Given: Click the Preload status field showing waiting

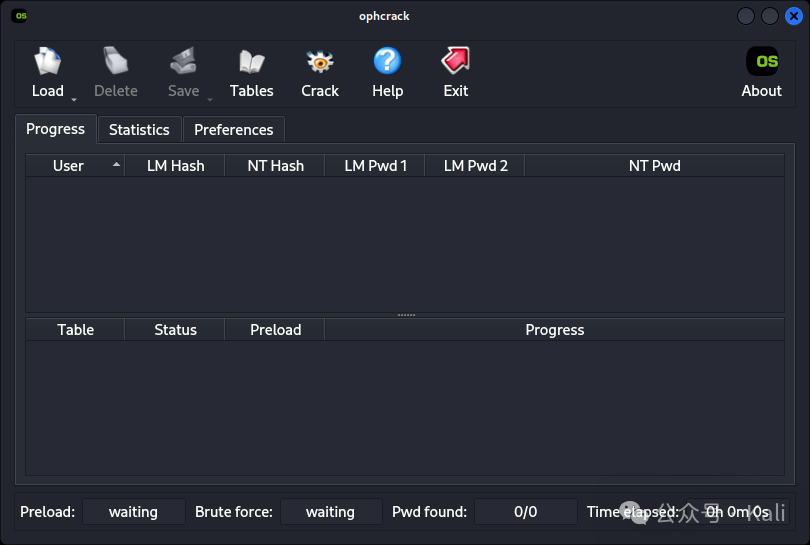Looking at the screenshot, I should coord(134,511).
